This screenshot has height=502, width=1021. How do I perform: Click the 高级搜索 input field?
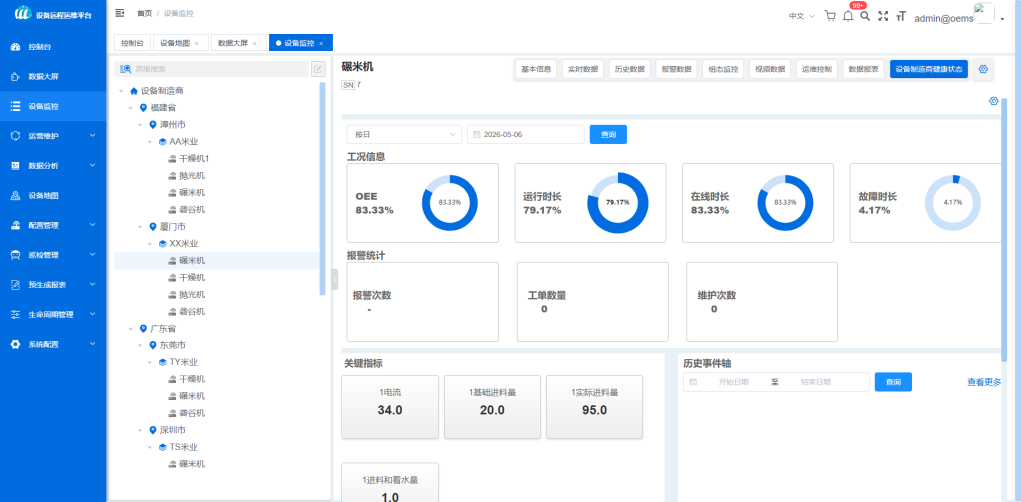coord(211,69)
